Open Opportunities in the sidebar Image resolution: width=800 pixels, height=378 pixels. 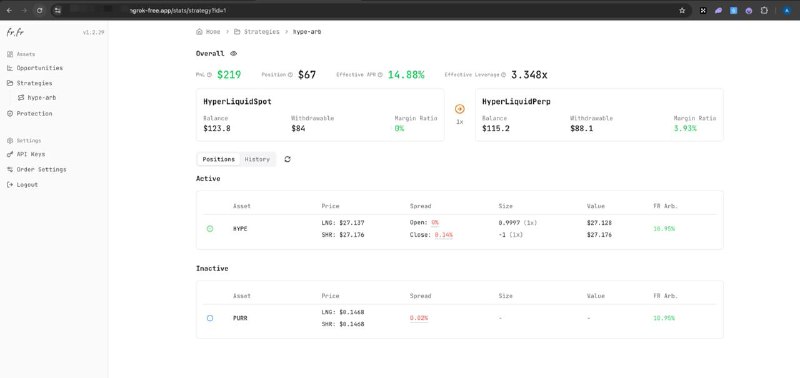[39, 68]
